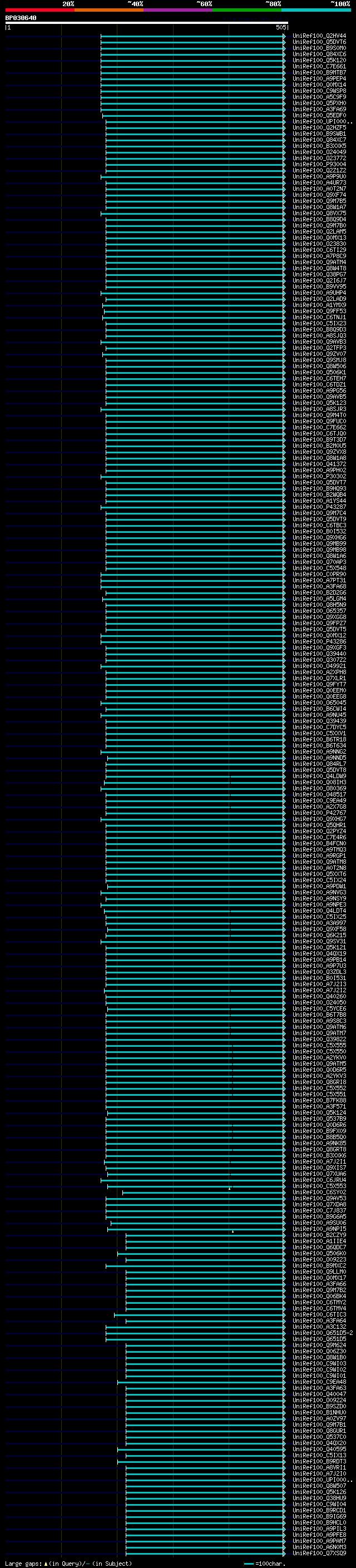
Task: Open hit UniRef100_Q2HV44
Action: click(319, 36)
